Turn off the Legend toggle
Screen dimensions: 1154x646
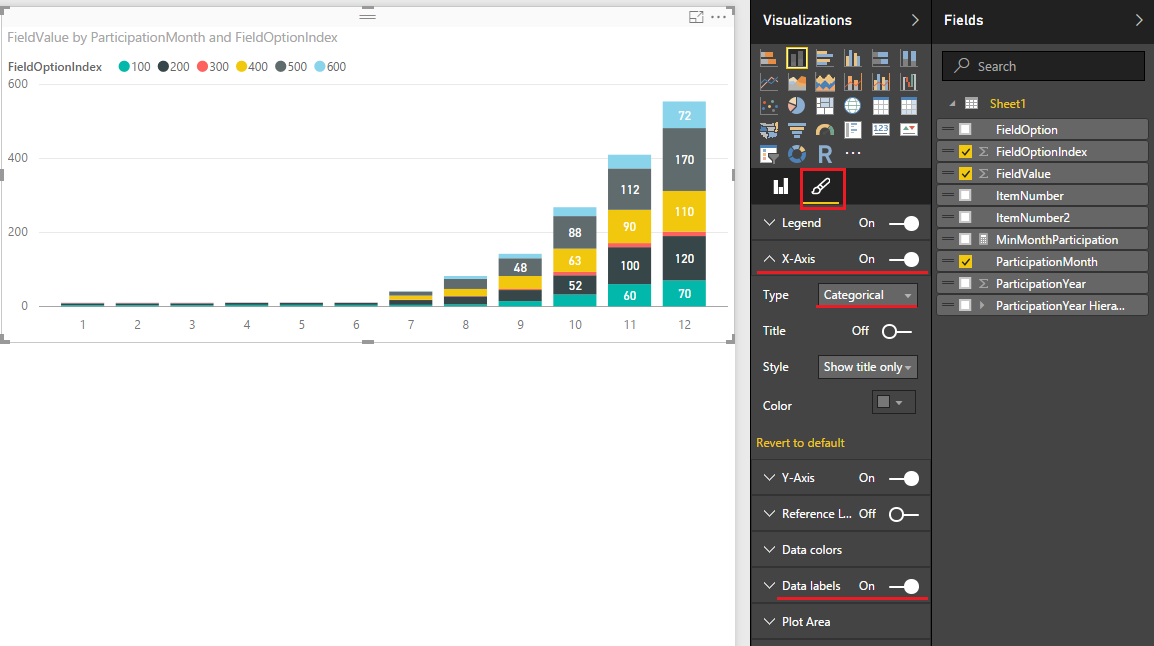click(x=903, y=223)
